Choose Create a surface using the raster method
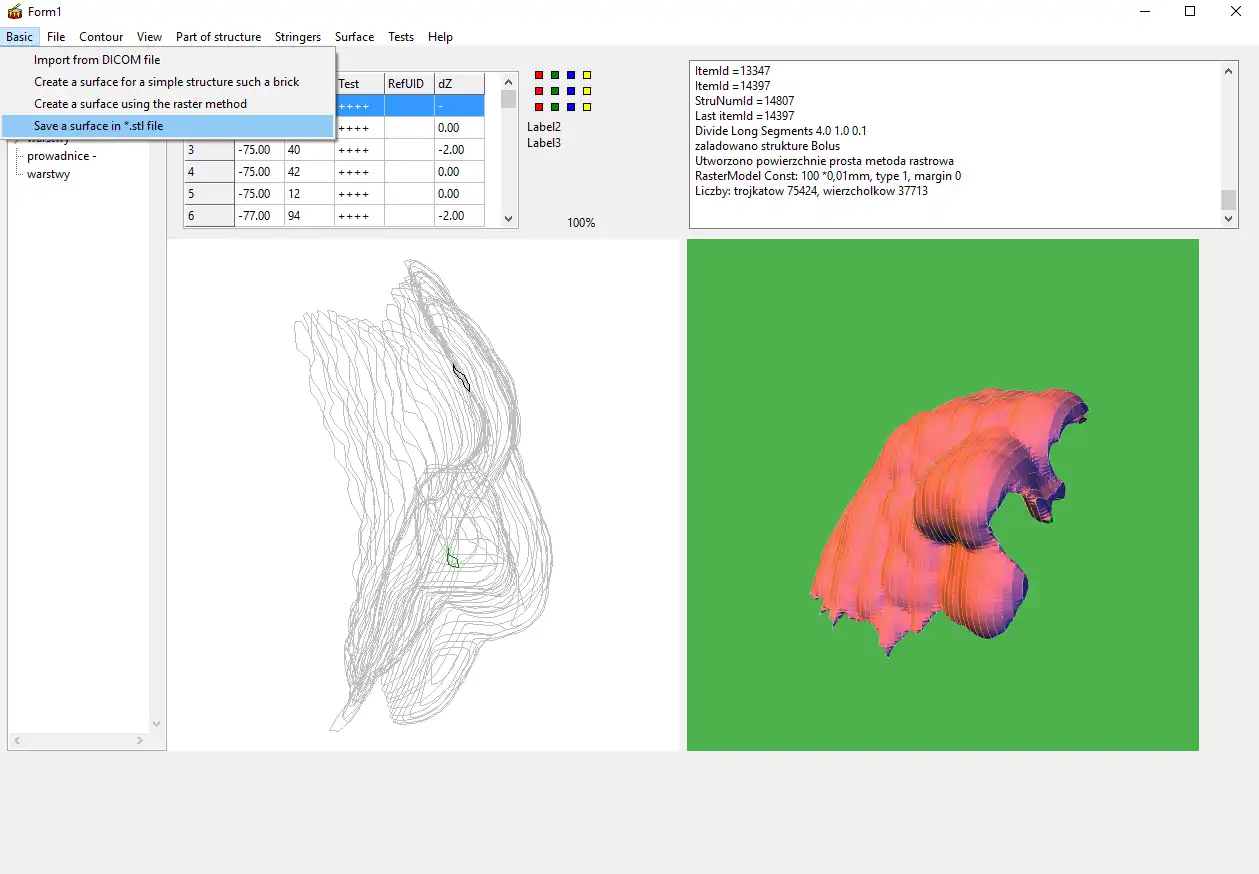This screenshot has height=874, width=1259. click(x=140, y=104)
